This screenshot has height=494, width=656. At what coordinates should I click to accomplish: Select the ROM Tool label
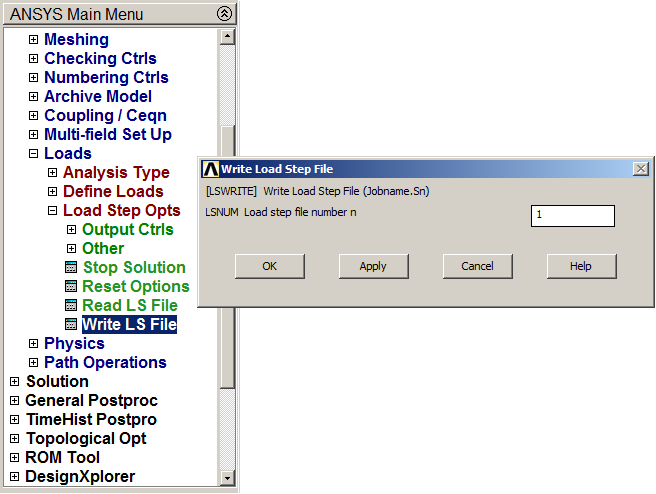point(63,458)
